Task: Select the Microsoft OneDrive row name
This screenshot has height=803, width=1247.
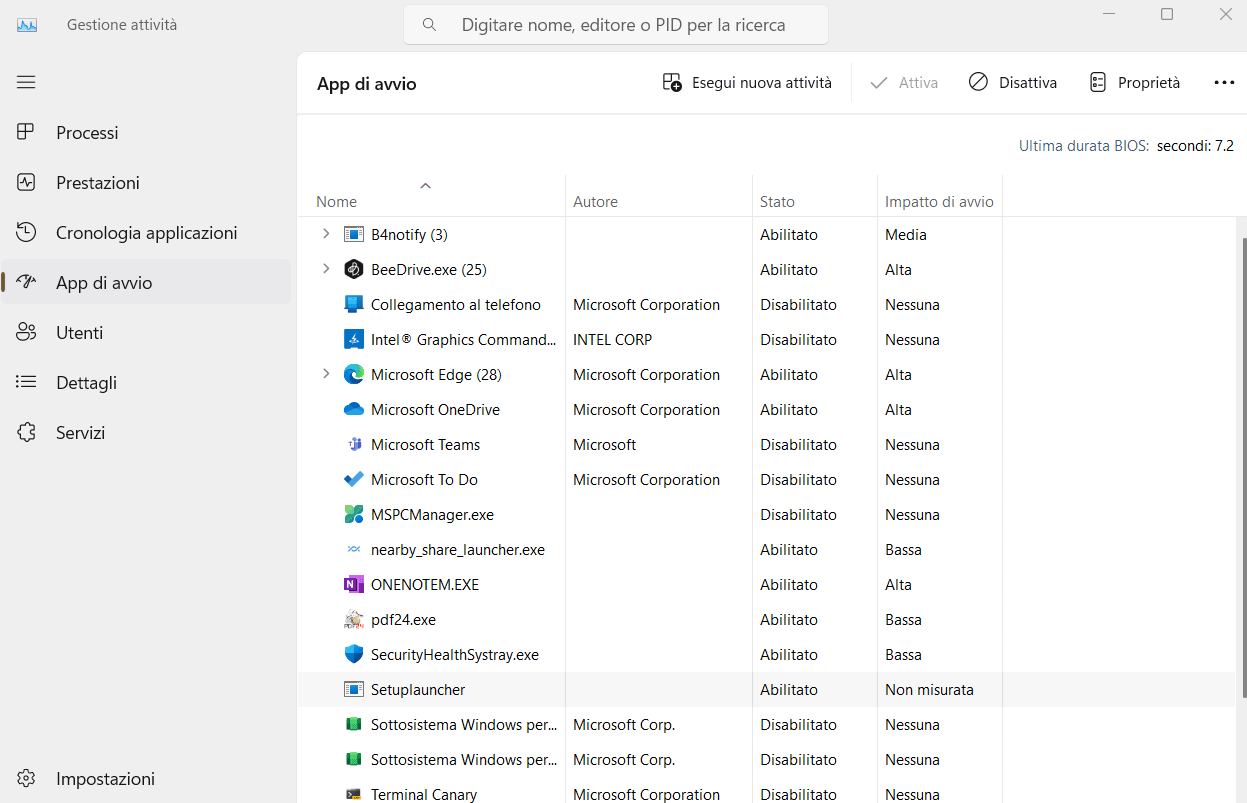Action: pyautogui.click(x=435, y=410)
